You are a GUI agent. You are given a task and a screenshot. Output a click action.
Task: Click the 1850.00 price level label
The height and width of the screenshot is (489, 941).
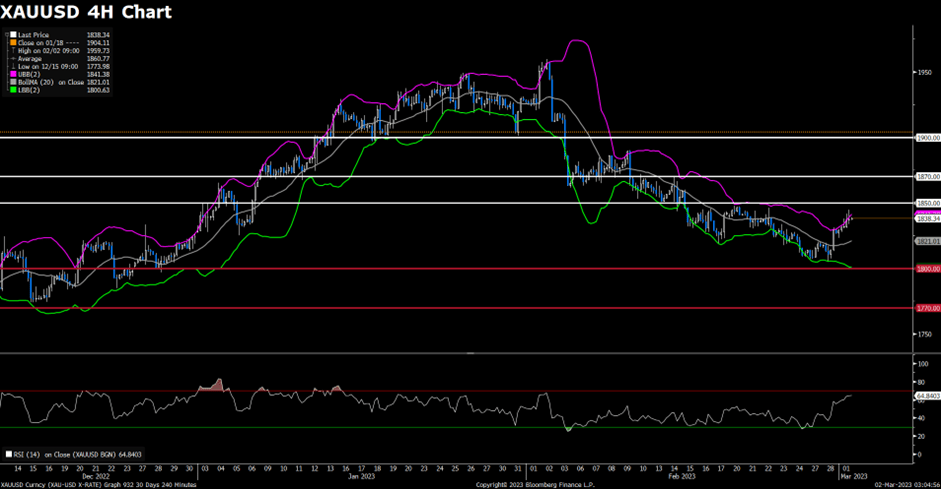[x=927, y=203]
